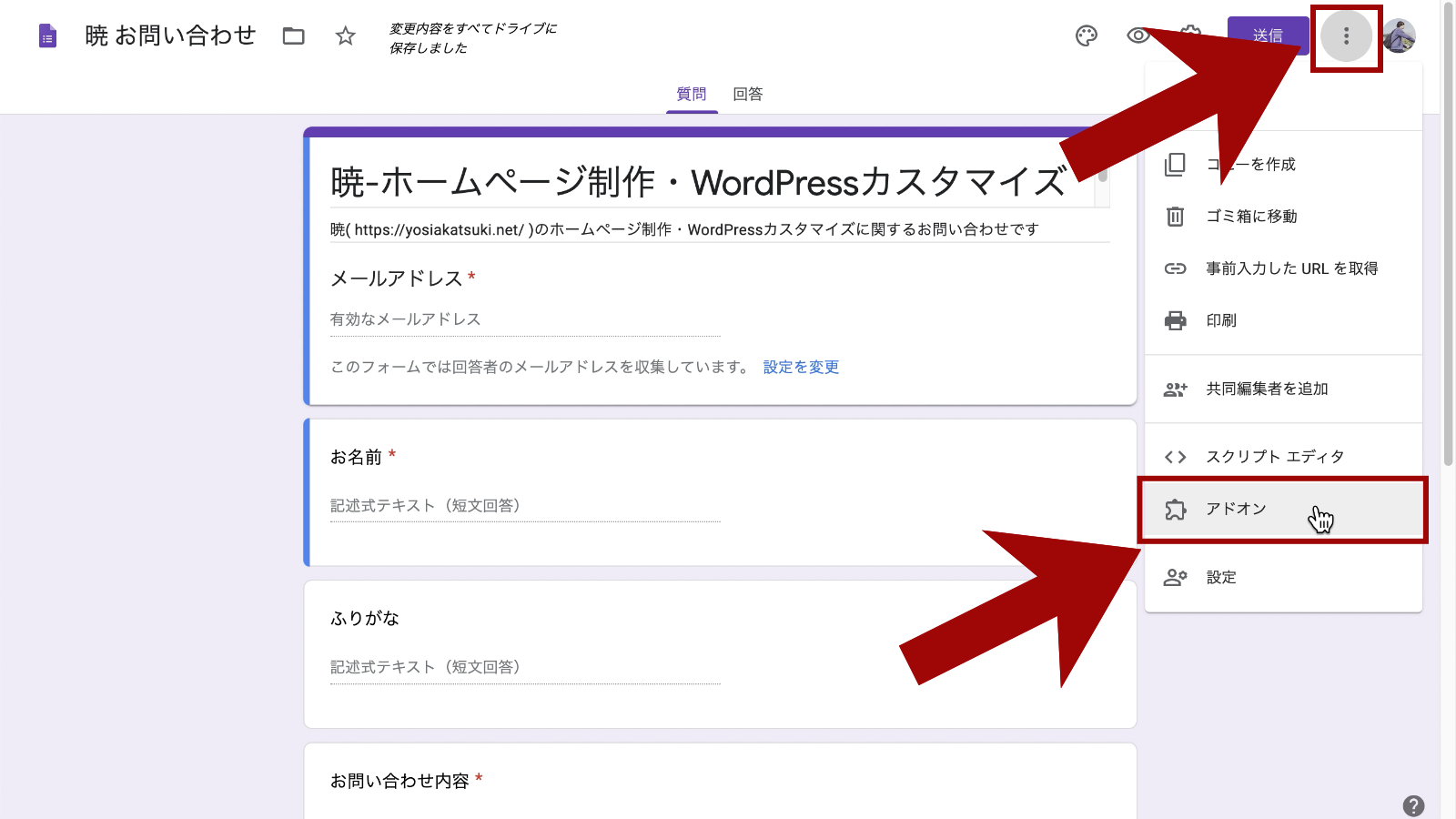This screenshot has width=1456, height=819.
Task: Click the form description text line
Action: point(684,229)
